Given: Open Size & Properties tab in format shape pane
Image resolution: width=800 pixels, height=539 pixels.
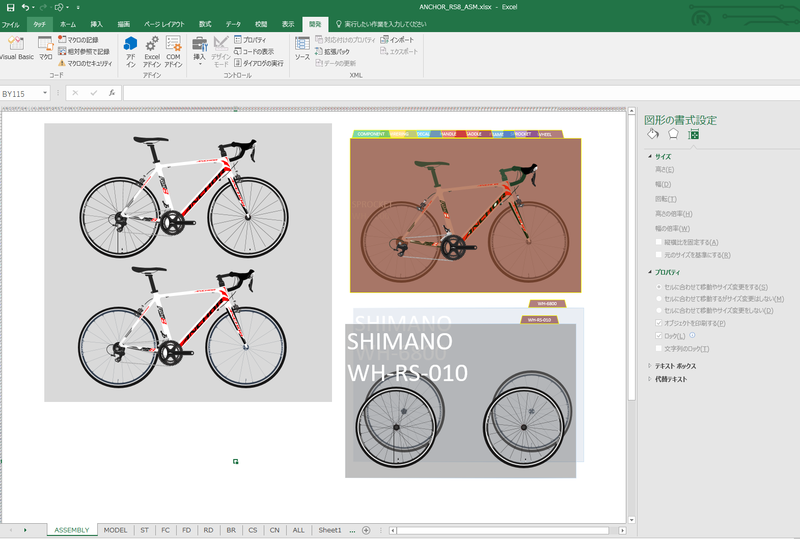Looking at the screenshot, I should pos(693,134).
